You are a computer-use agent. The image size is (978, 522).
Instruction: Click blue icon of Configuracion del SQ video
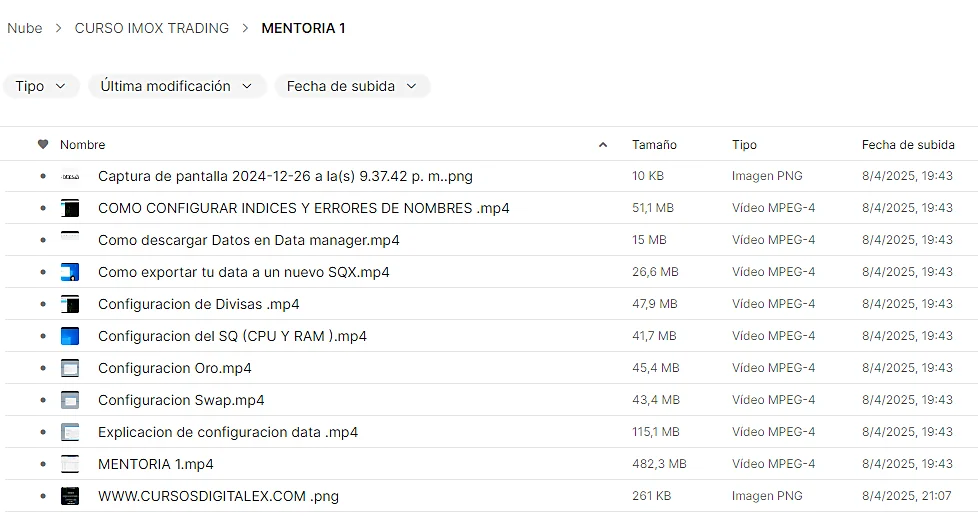pyautogui.click(x=70, y=336)
